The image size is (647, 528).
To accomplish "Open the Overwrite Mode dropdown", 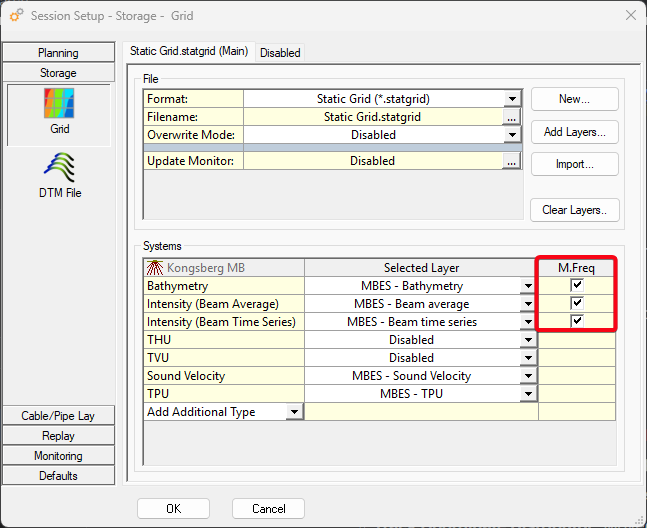I will [512, 135].
